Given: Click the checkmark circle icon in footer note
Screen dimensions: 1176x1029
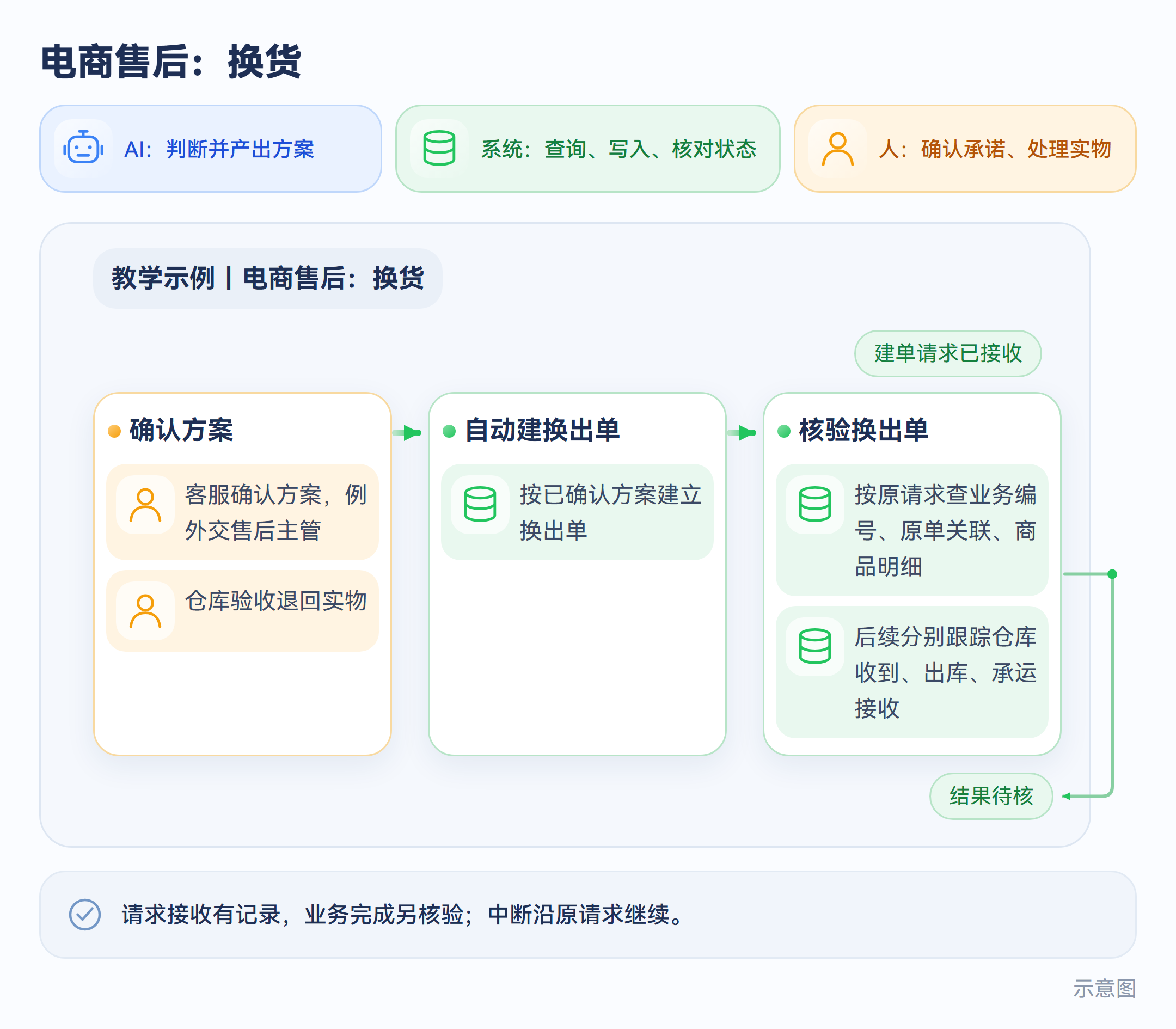Looking at the screenshot, I should pos(85,914).
